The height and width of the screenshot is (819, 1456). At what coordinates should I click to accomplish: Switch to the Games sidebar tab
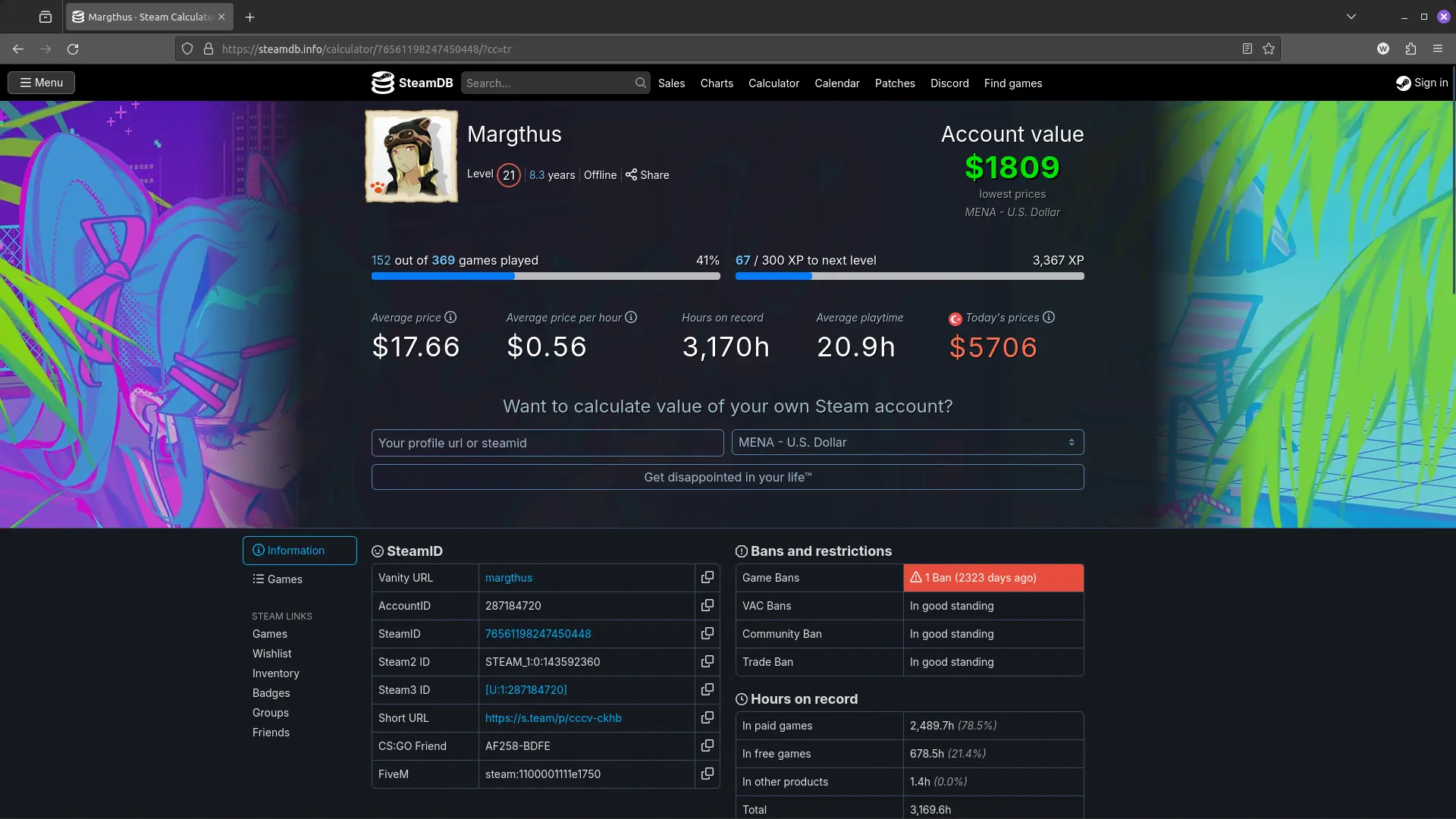pyautogui.click(x=300, y=579)
